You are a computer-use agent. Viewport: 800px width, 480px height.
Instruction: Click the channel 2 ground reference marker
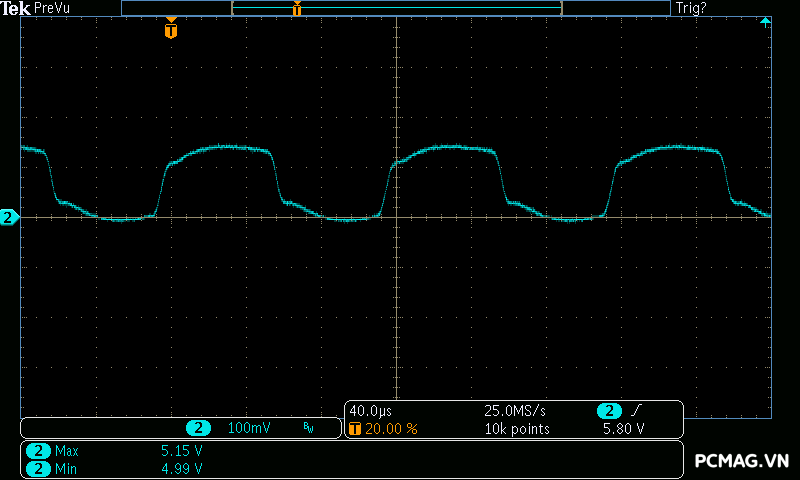click(x=9, y=217)
